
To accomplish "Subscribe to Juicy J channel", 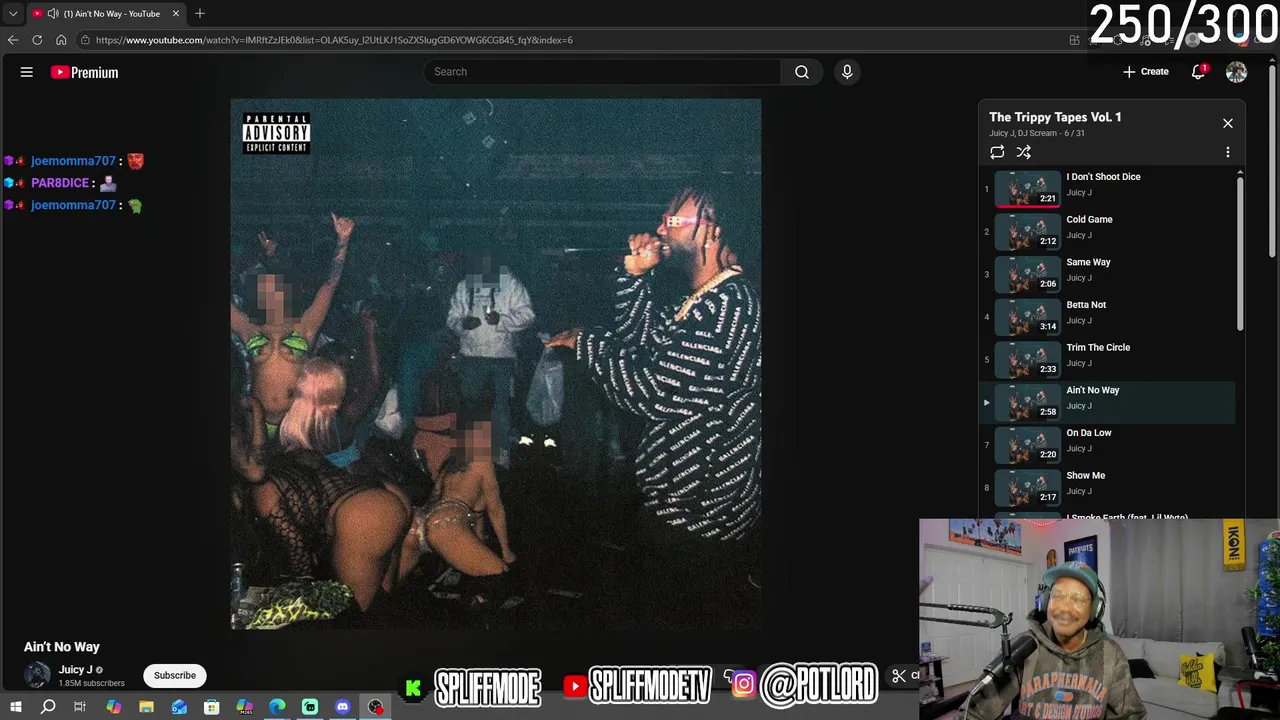I will [x=175, y=676].
